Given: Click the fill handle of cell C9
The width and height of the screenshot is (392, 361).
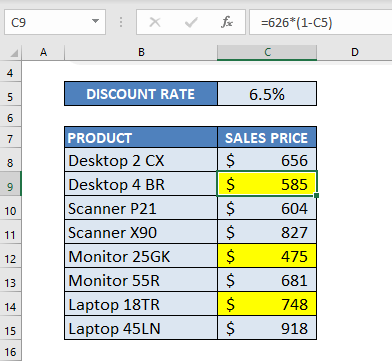Looking at the screenshot, I should point(316,195).
